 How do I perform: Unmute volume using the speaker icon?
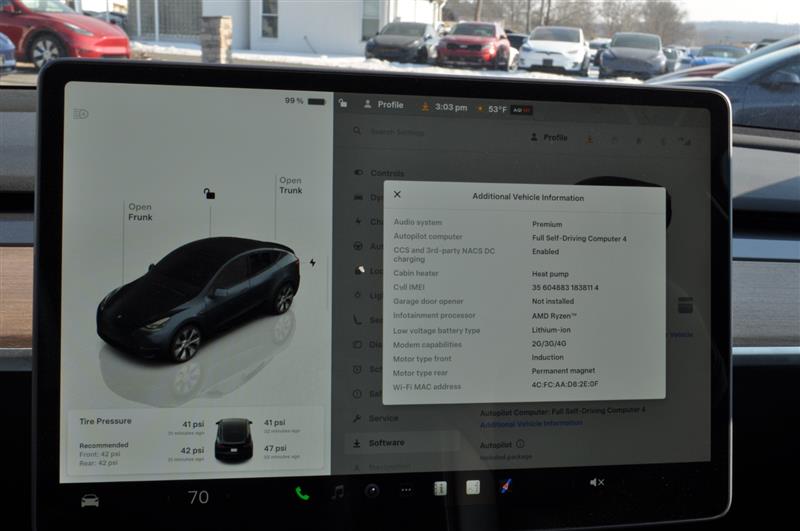(x=596, y=482)
